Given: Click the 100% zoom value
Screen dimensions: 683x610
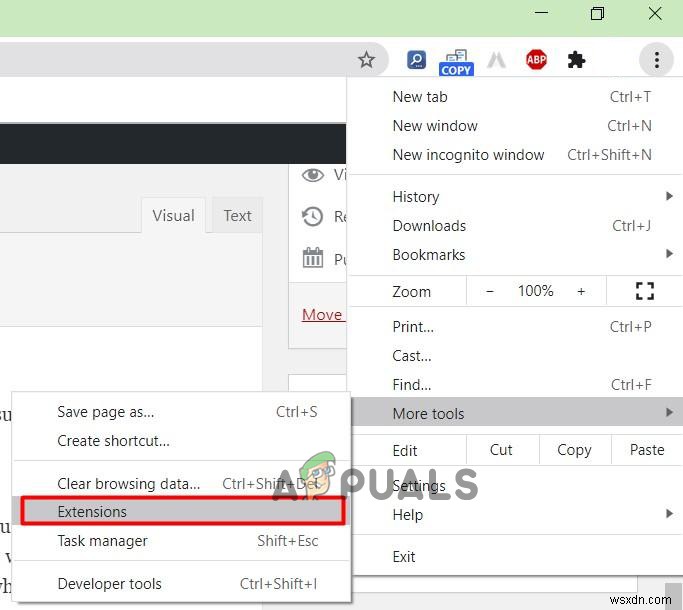Looking at the screenshot, I should pyautogui.click(x=535, y=291).
